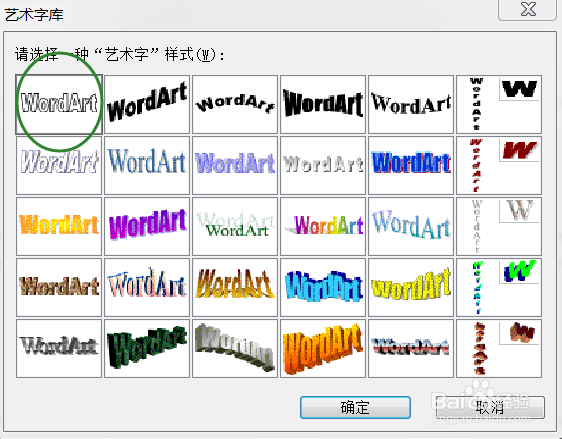Select the black vertical WordArt style
This screenshot has height=439, width=562.
[x=499, y=104]
